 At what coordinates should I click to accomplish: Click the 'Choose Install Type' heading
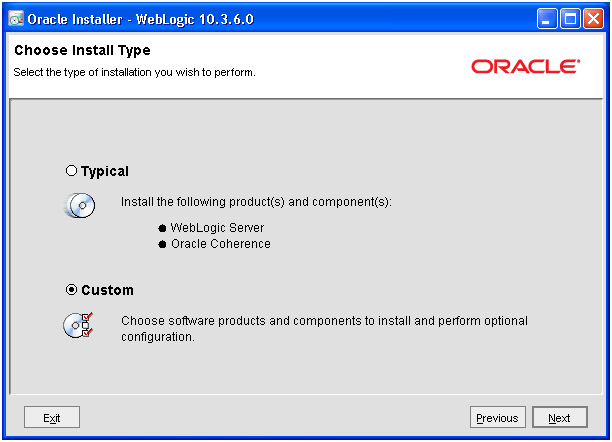(x=82, y=50)
